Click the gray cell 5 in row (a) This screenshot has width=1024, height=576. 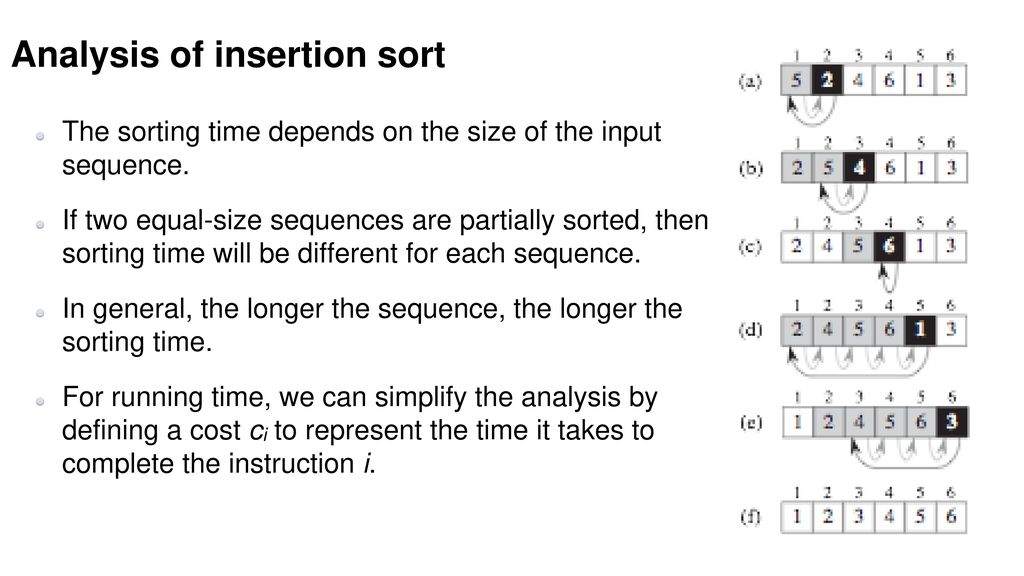coord(796,80)
